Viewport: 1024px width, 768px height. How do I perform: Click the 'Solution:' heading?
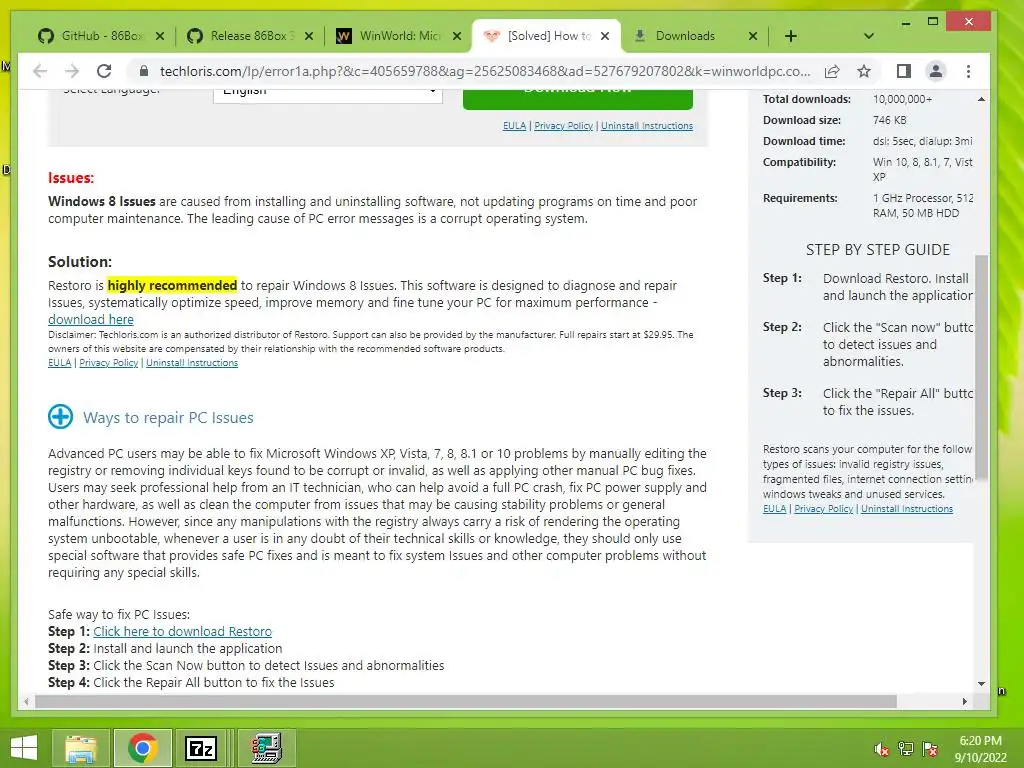pyautogui.click(x=80, y=261)
